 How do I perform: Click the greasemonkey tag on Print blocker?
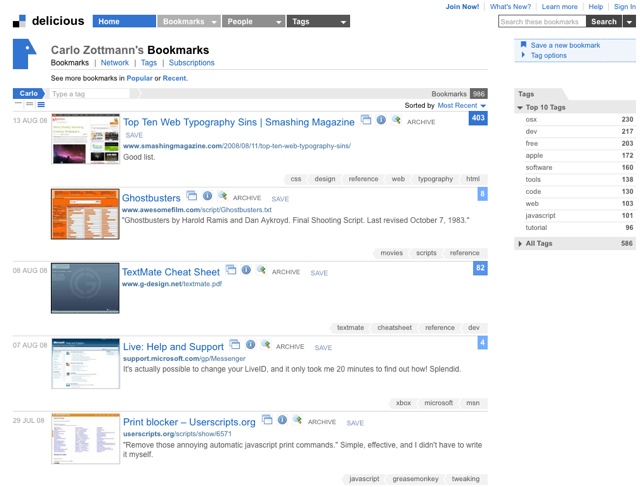click(415, 479)
